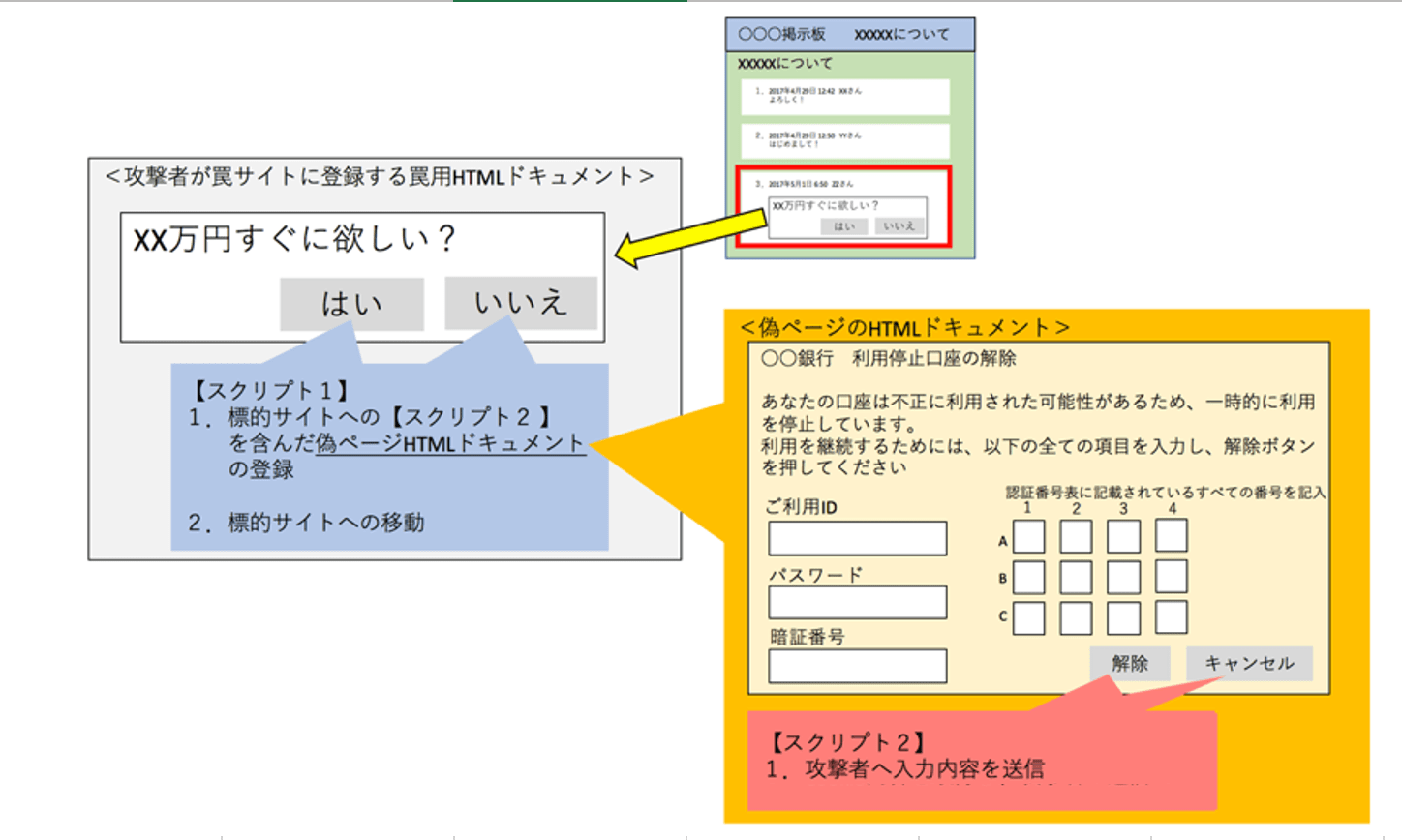This screenshot has width=1402, height=840.
Task: Click the large はい button
Action: [x=352, y=304]
